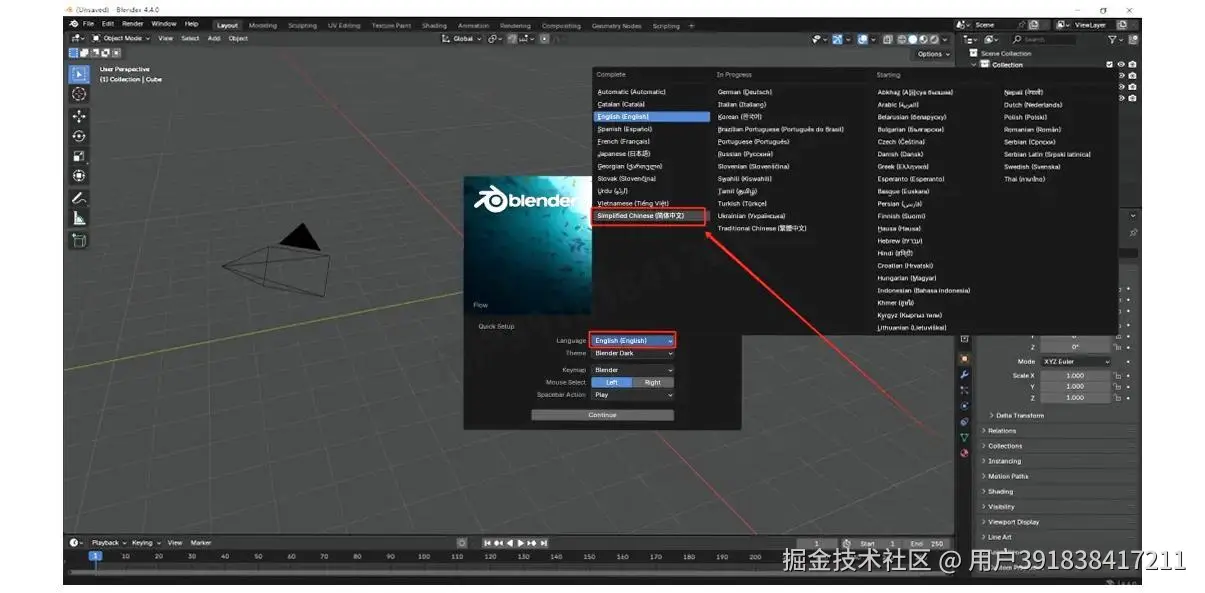
Task: Activate the Cursor tool in toolbar
Action: tap(79, 94)
